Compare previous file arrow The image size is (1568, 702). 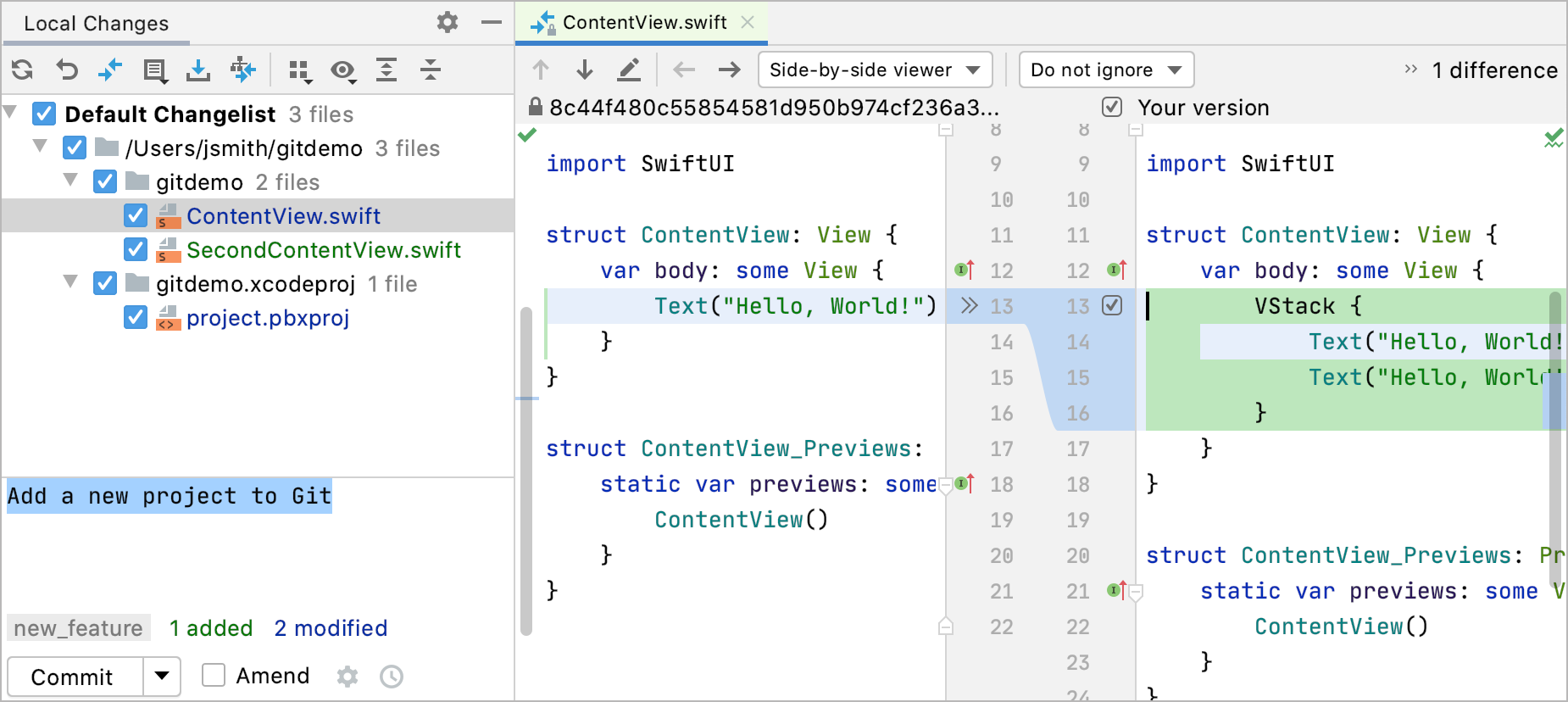(684, 70)
